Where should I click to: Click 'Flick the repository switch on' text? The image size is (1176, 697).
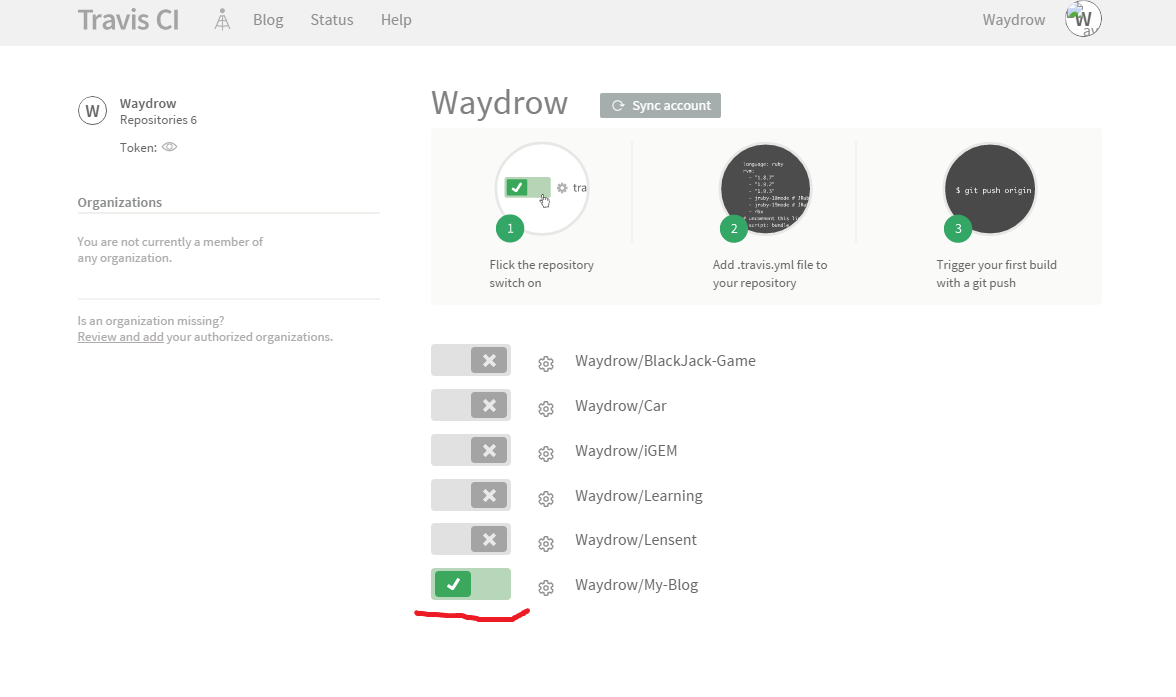[x=542, y=274]
